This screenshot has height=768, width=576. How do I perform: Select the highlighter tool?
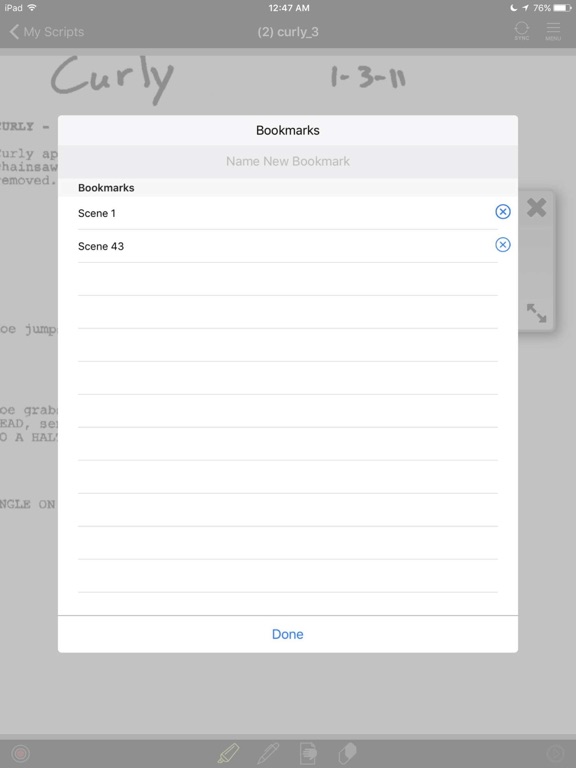pyautogui.click(x=228, y=753)
